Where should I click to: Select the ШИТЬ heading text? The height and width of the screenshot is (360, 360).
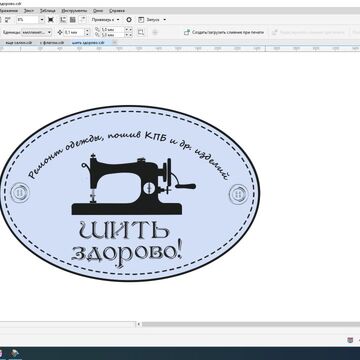(x=125, y=231)
